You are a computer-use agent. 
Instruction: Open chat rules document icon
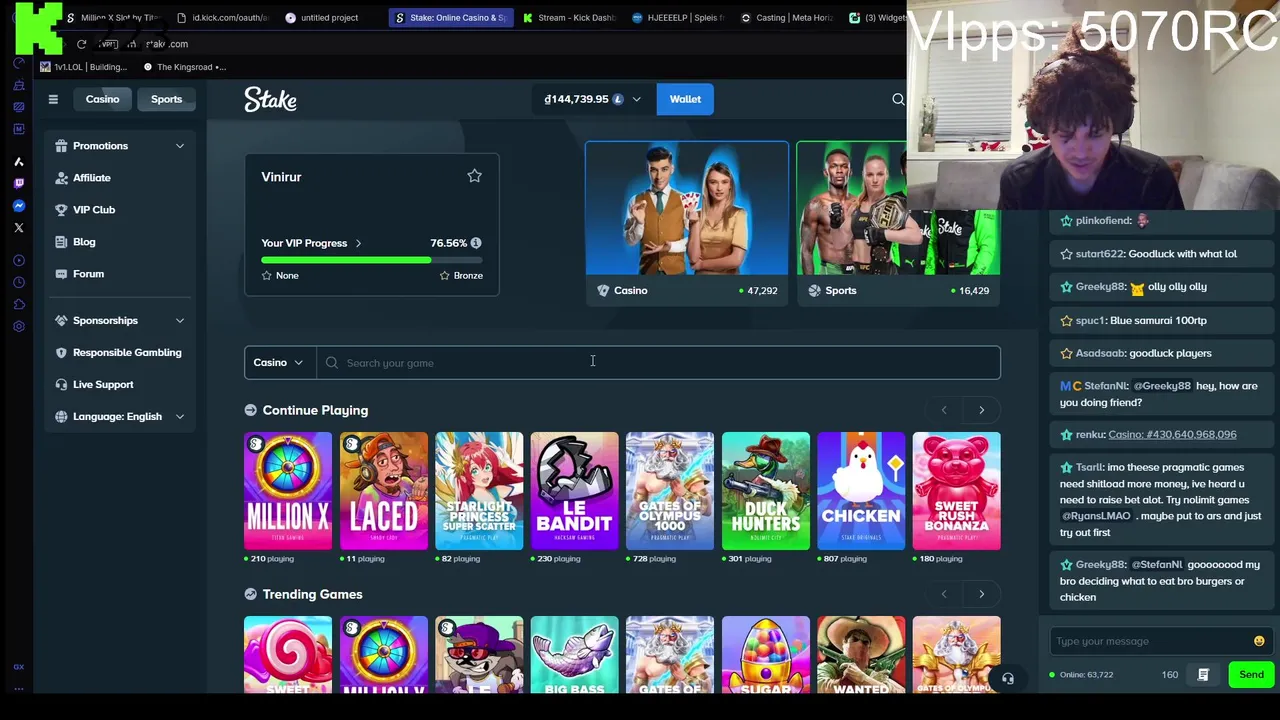[x=1203, y=675]
